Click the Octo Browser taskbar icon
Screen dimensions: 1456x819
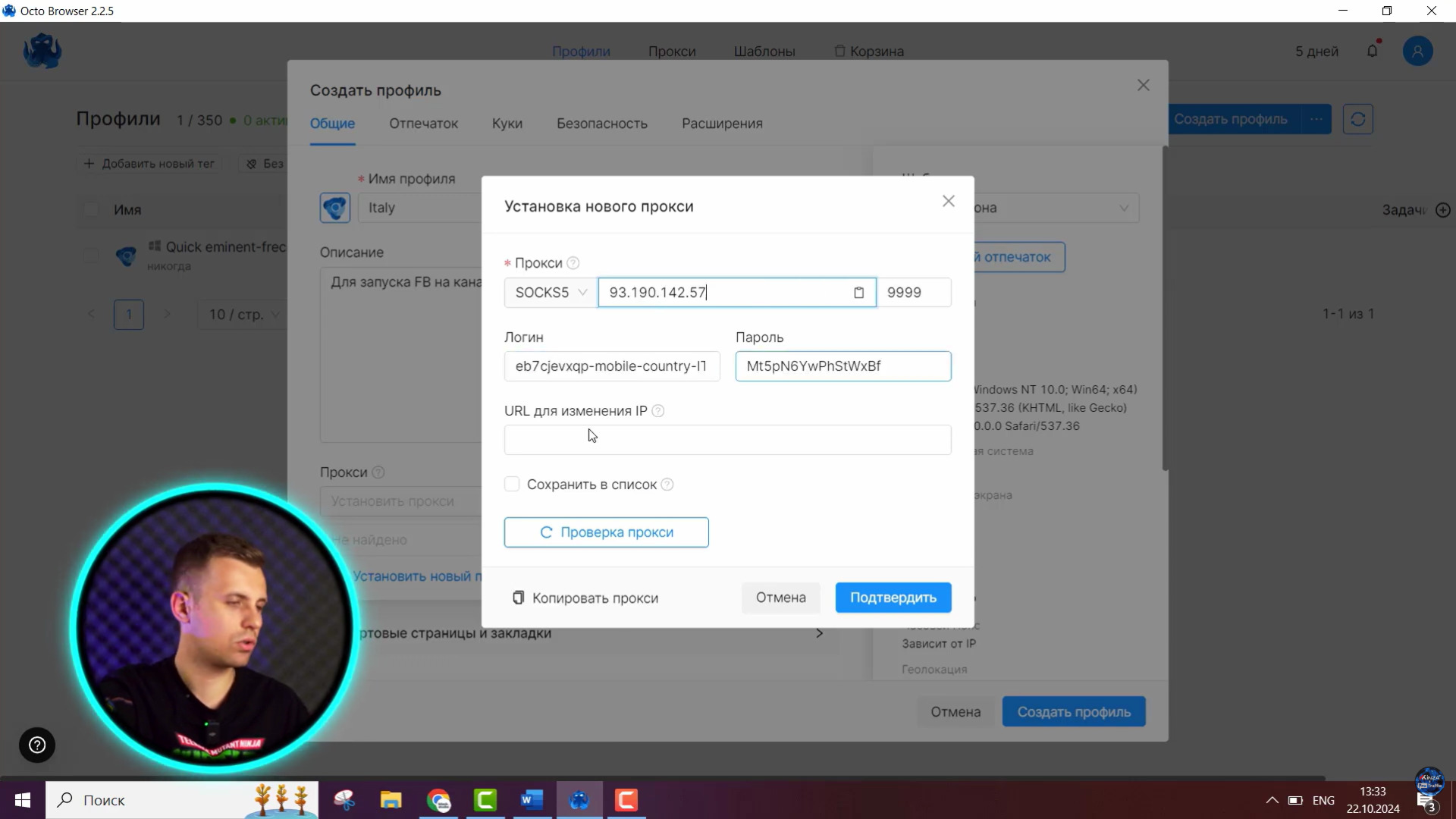579,800
